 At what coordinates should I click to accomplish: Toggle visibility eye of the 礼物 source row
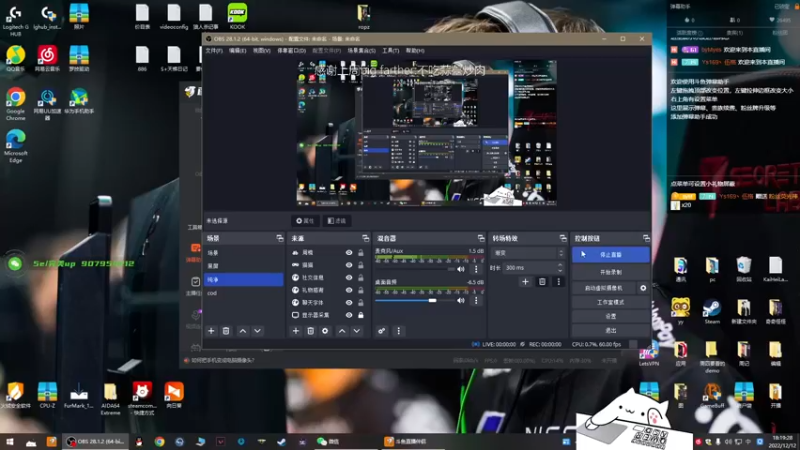(349, 290)
